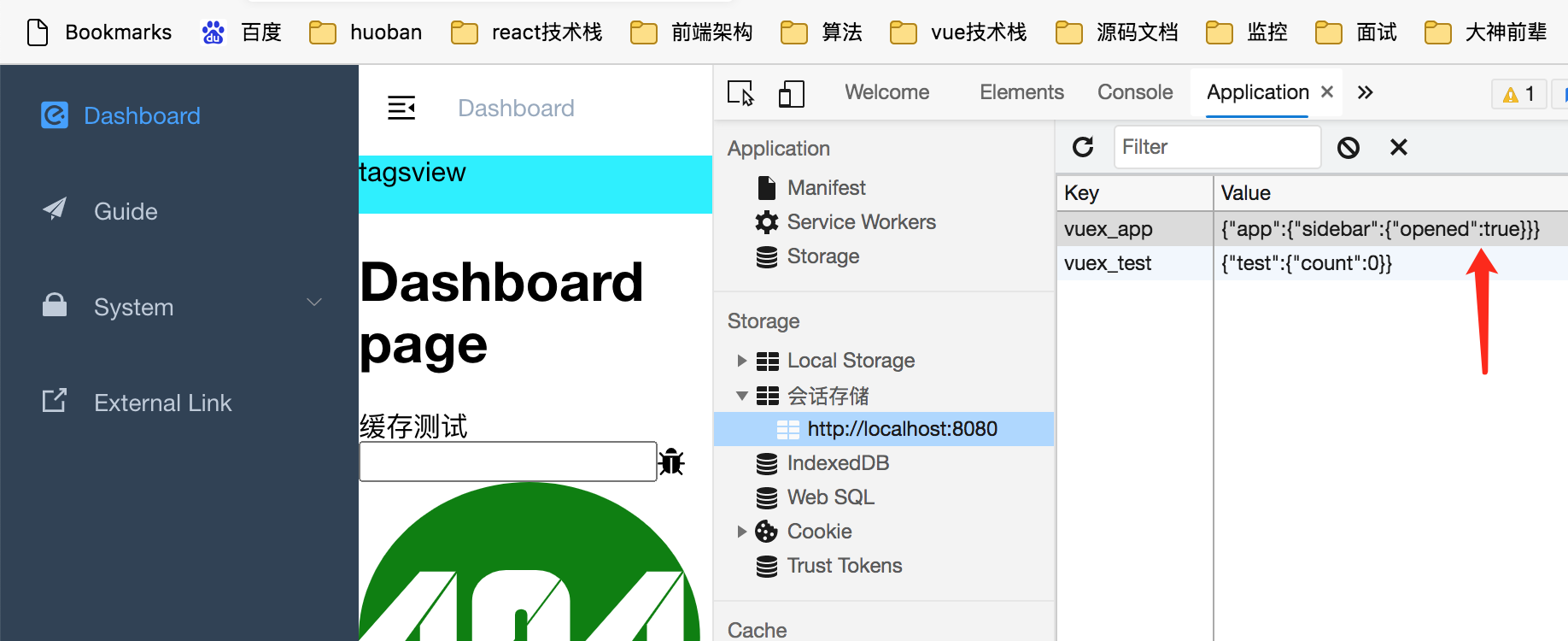
Task: Expand the System menu chevron
Action: (314, 303)
